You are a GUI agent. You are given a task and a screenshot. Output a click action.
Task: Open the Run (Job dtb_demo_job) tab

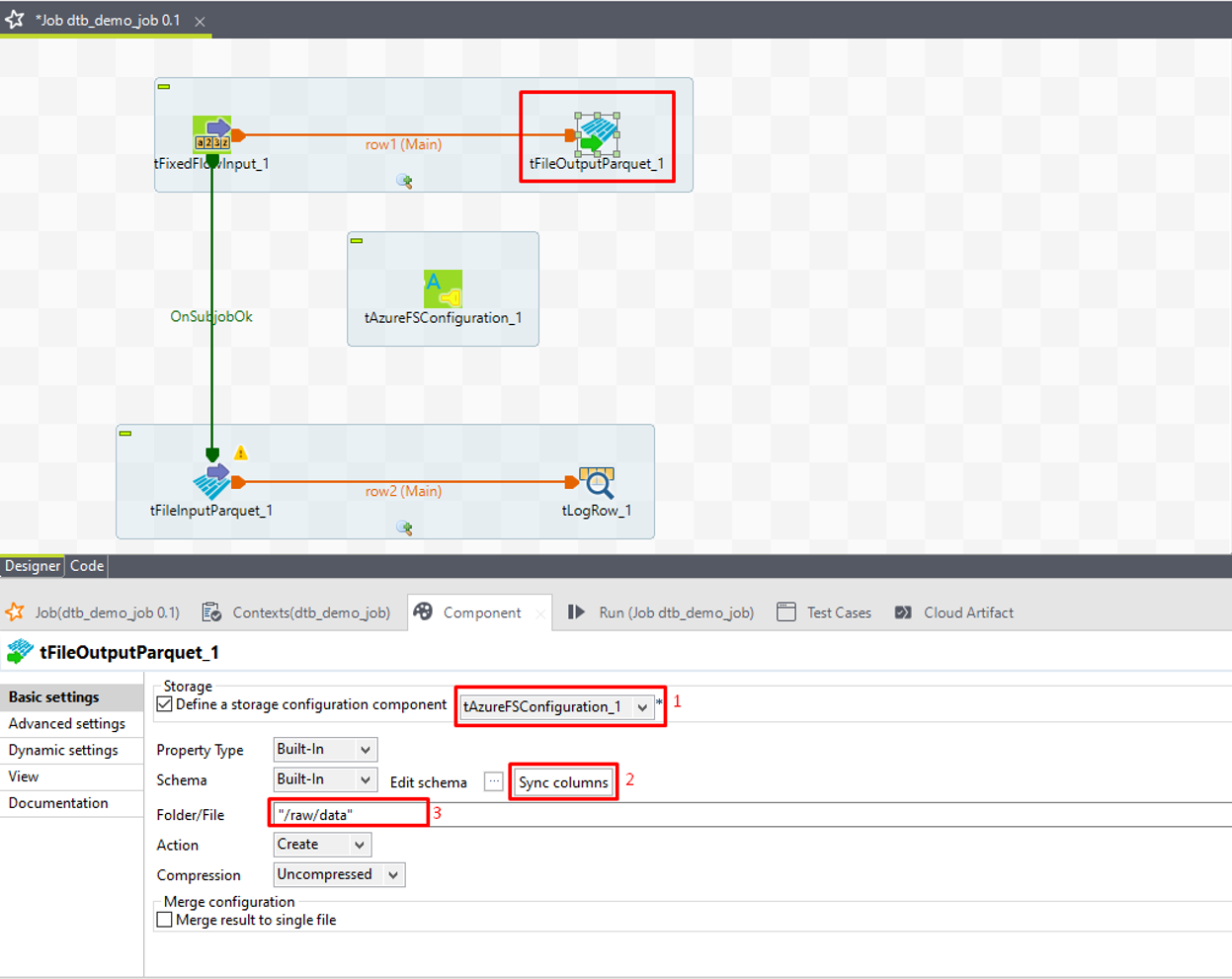coord(676,612)
